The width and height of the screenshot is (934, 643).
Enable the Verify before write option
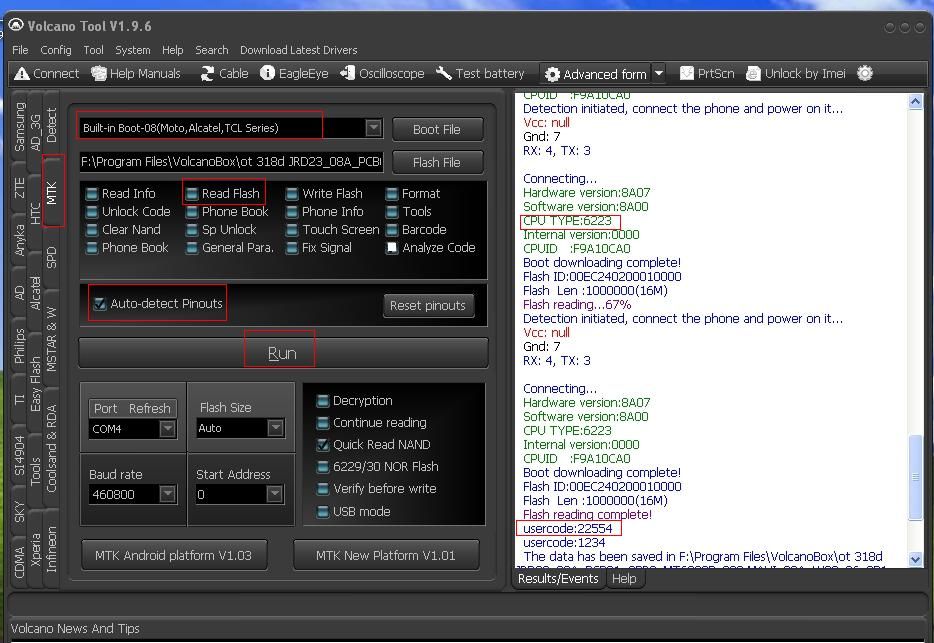(323, 489)
